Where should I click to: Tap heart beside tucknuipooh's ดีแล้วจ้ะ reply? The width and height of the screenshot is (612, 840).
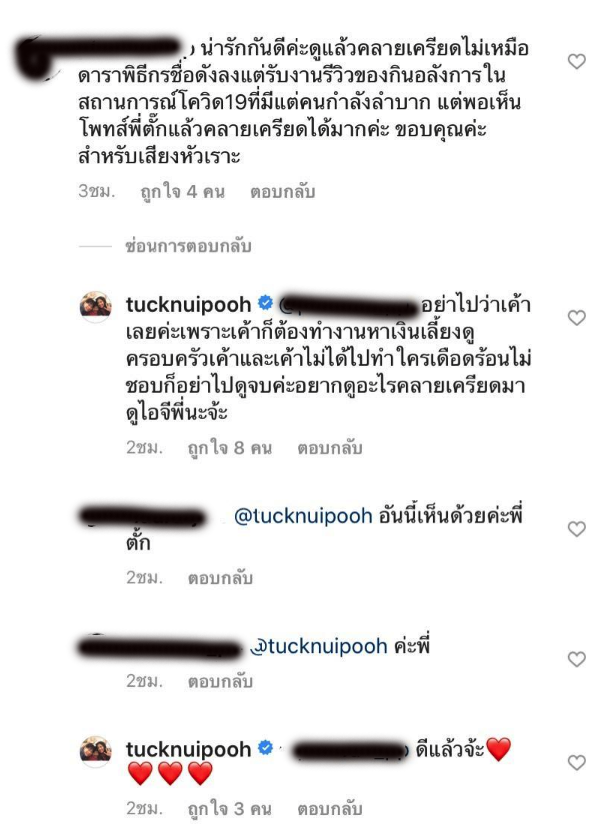tap(577, 762)
